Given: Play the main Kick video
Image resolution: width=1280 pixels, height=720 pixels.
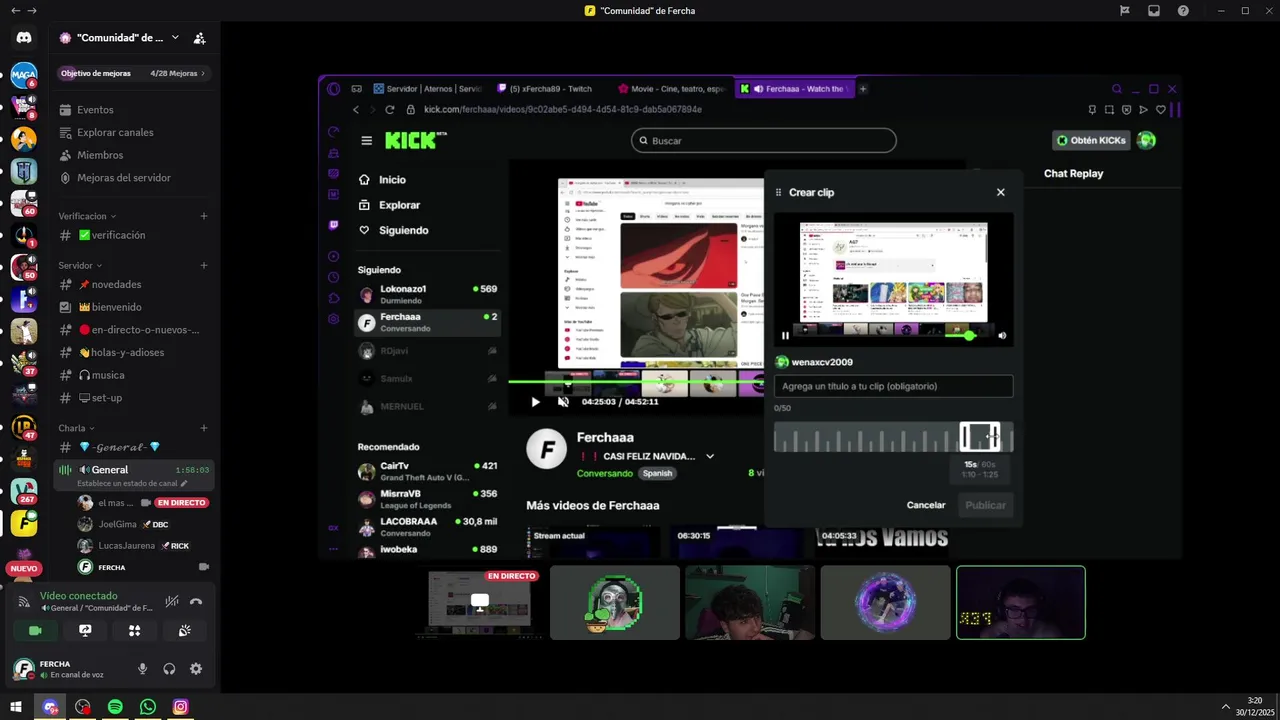Looking at the screenshot, I should (535, 402).
